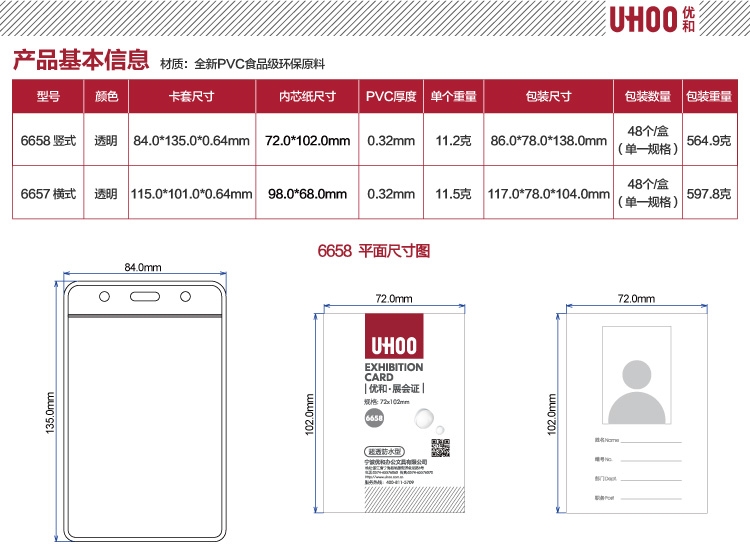This screenshot has height=554, width=750.
Task: Click the 透明 cell in the 6657 row
Action: (106, 194)
